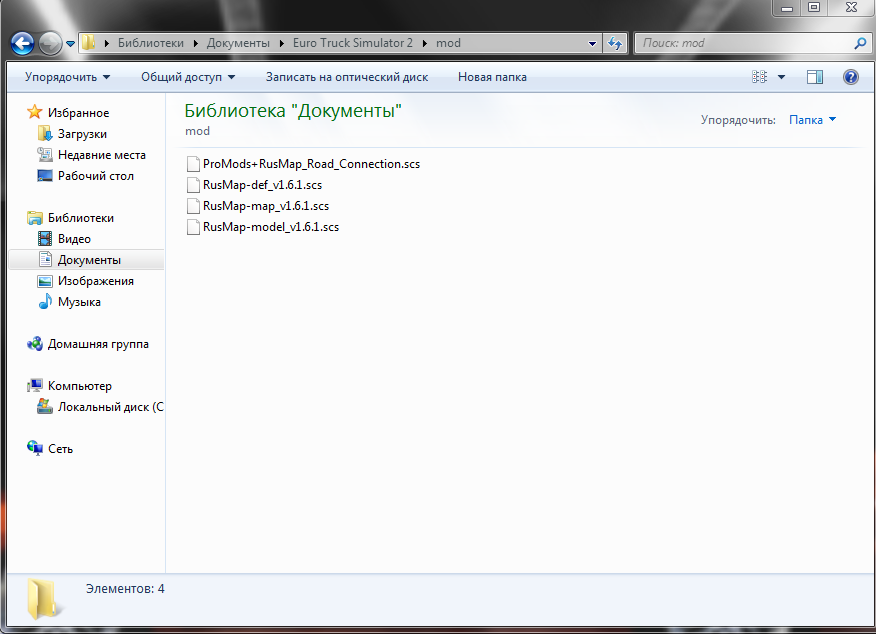Open the Упорядочить toolbar menu
876x634 pixels.
[x=67, y=77]
